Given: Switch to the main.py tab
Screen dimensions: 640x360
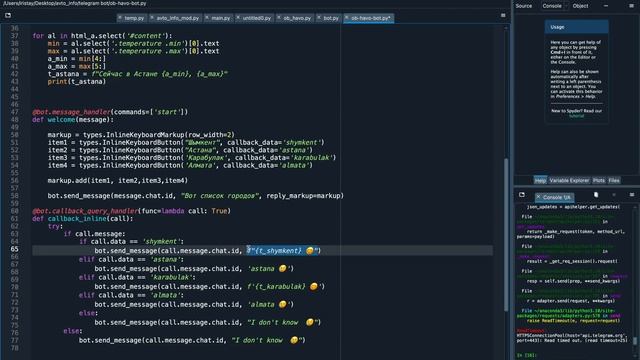Looking at the screenshot, I should [221, 18].
